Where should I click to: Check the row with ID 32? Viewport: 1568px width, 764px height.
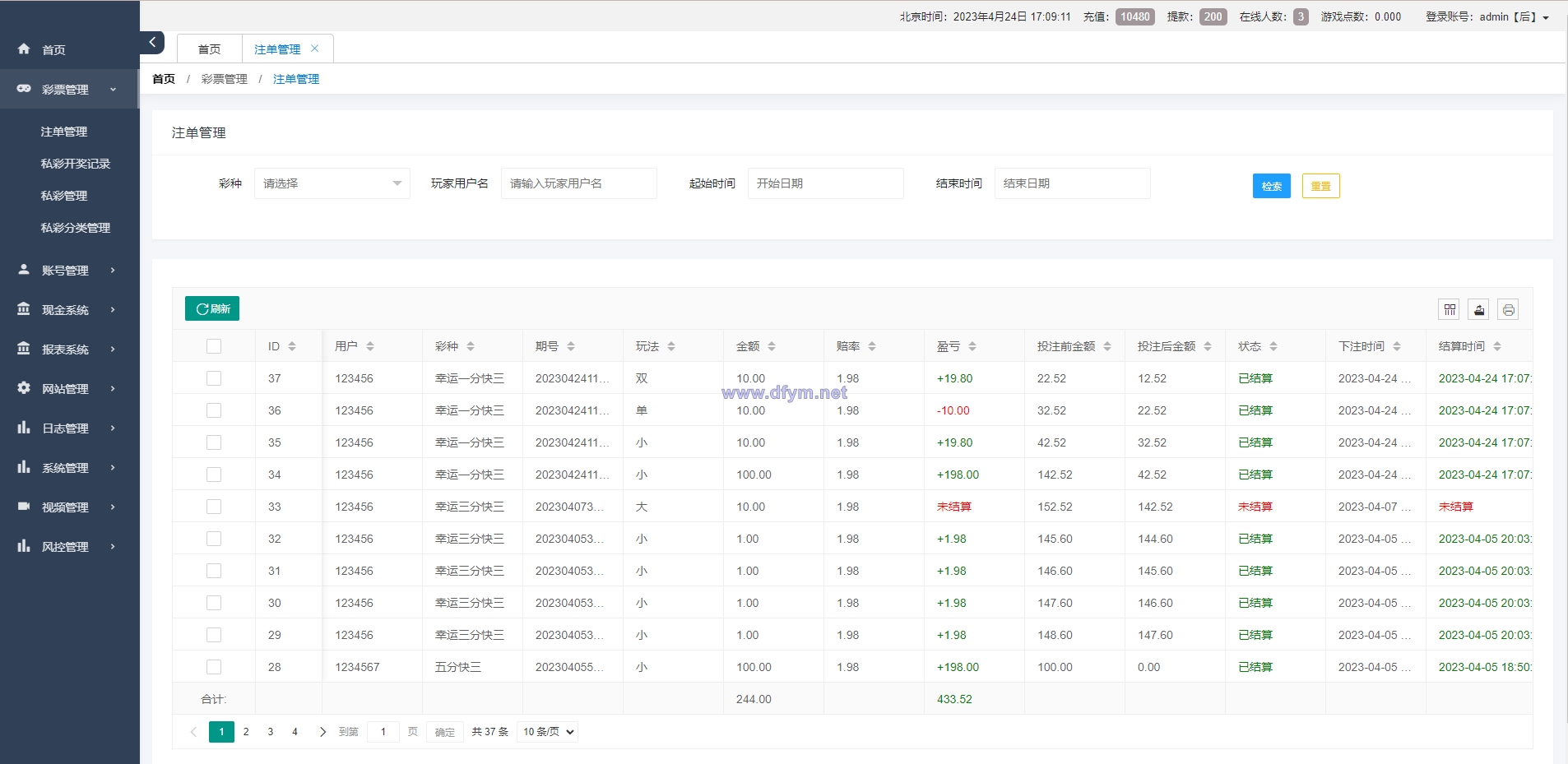coord(214,539)
